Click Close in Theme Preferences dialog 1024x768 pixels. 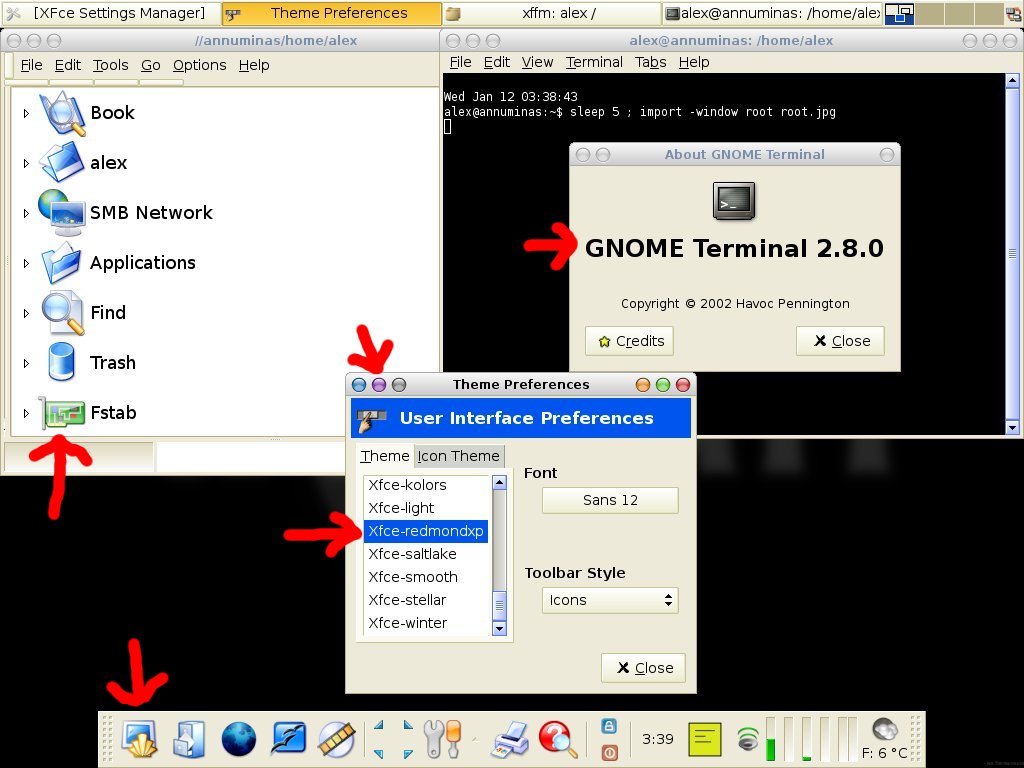(x=643, y=668)
